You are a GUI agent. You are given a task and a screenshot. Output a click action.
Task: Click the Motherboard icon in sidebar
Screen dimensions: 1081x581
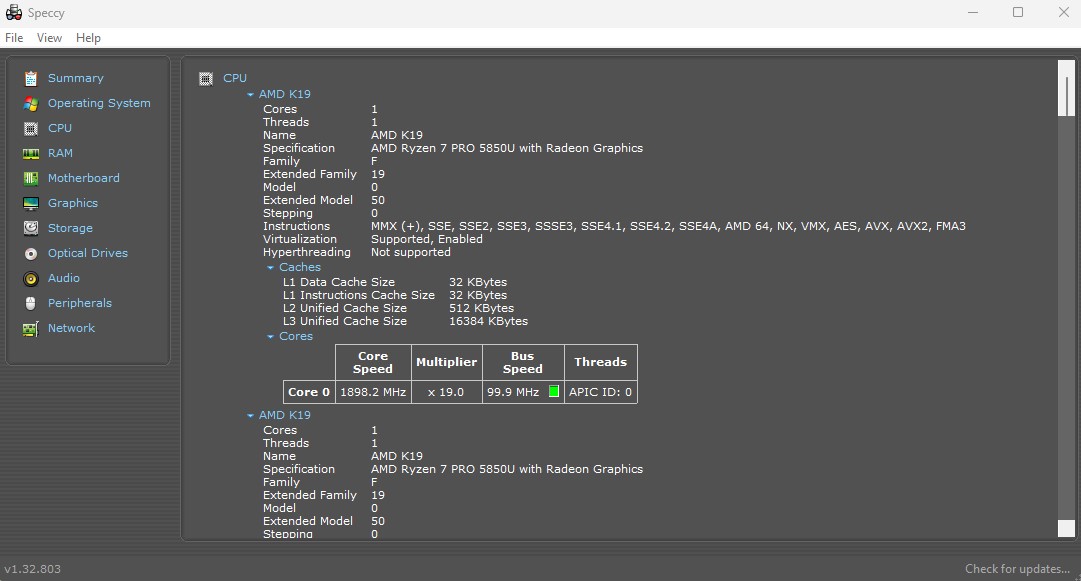[31, 179]
